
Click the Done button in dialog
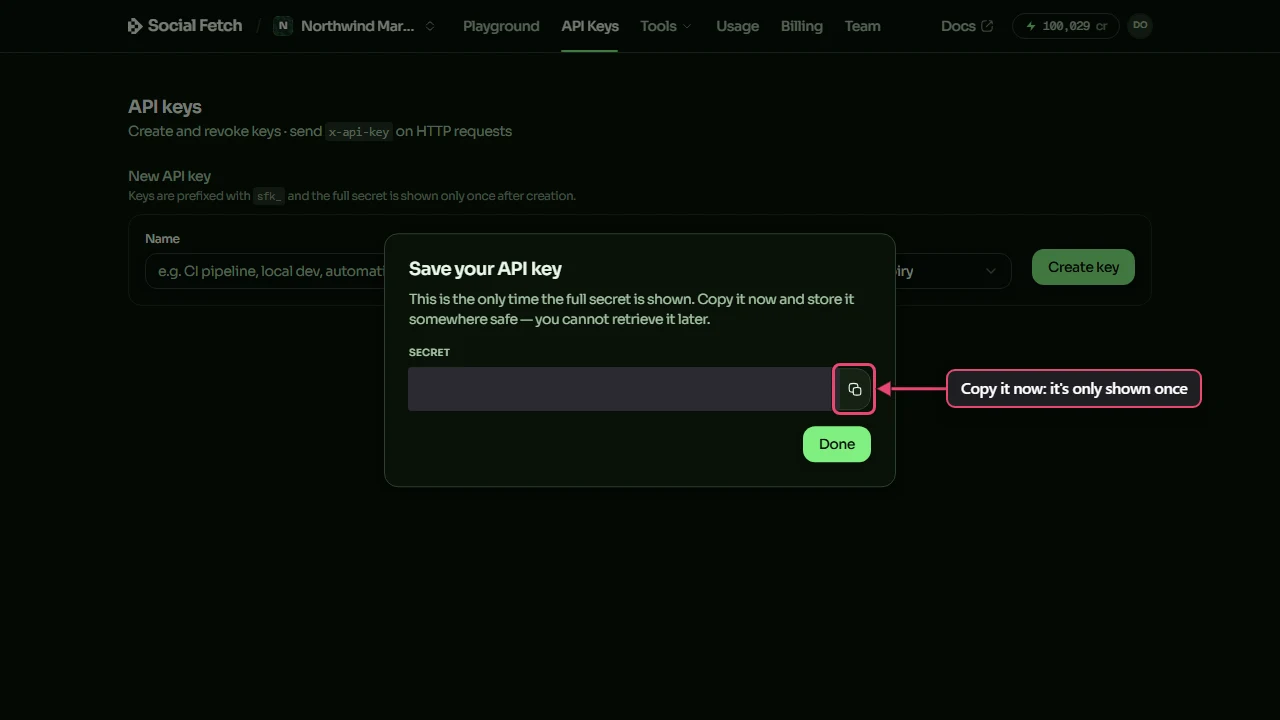pos(837,444)
